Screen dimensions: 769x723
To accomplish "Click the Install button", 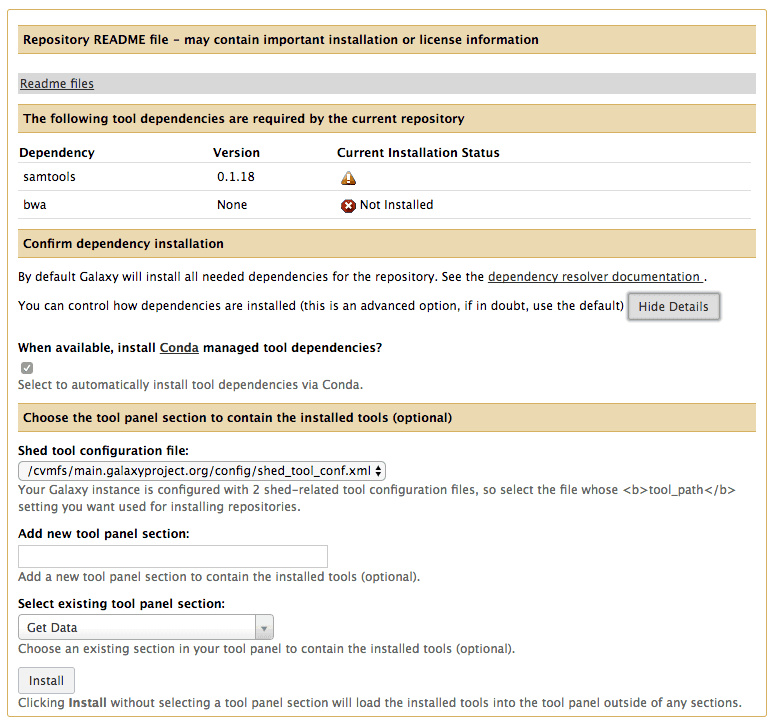I will coord(46,681).
